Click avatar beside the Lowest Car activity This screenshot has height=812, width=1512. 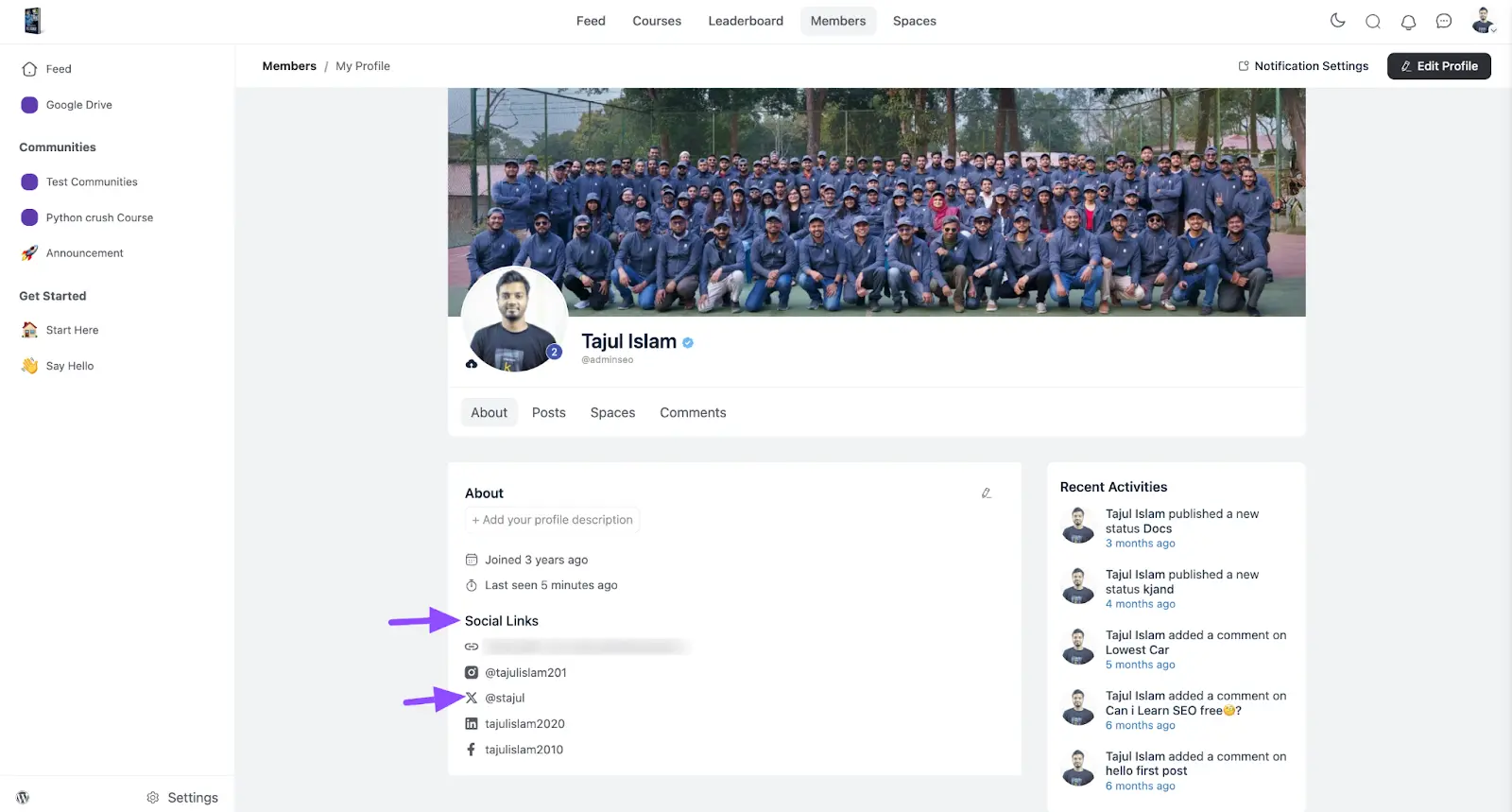pyautogui.click(x=1078, y=647)
